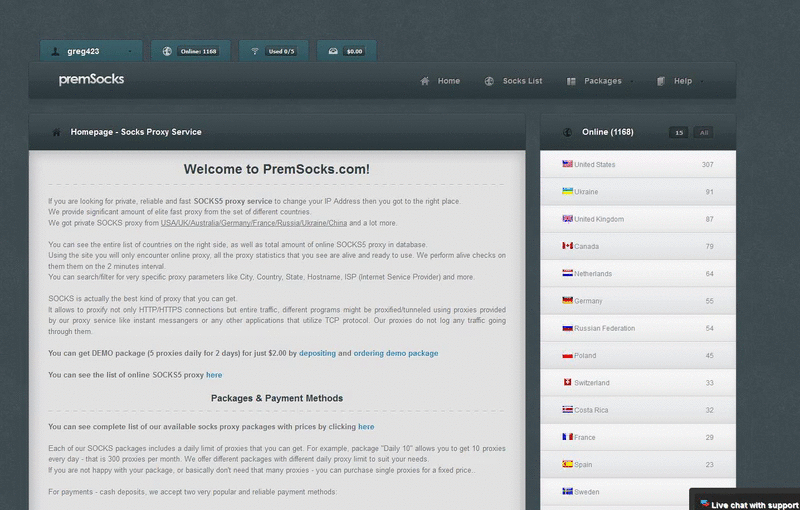
Task: Select Sweden in the country list
Action: [638, 492]
